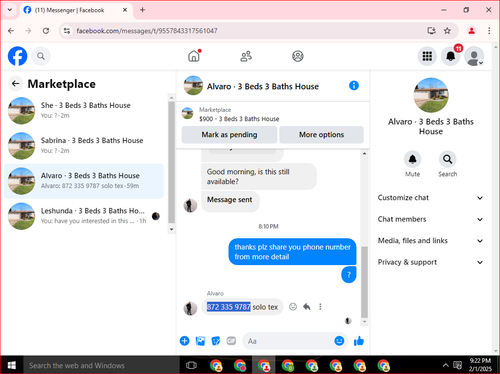Click 'Good morning, is this still available?' message
This screenshot has height=374, width=500.
(259, 177)
